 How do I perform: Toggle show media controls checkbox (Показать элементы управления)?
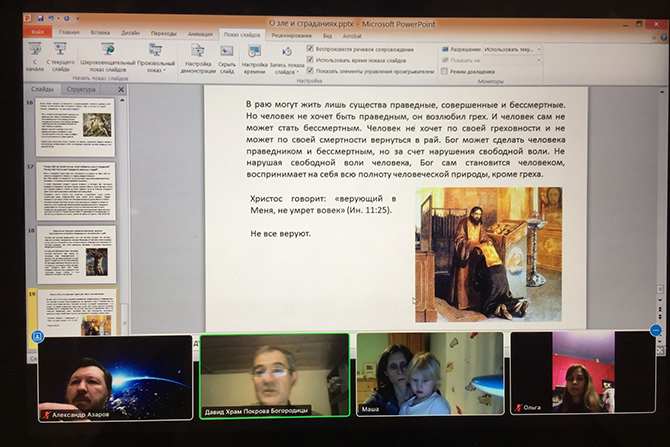click(x=310, y=71)
